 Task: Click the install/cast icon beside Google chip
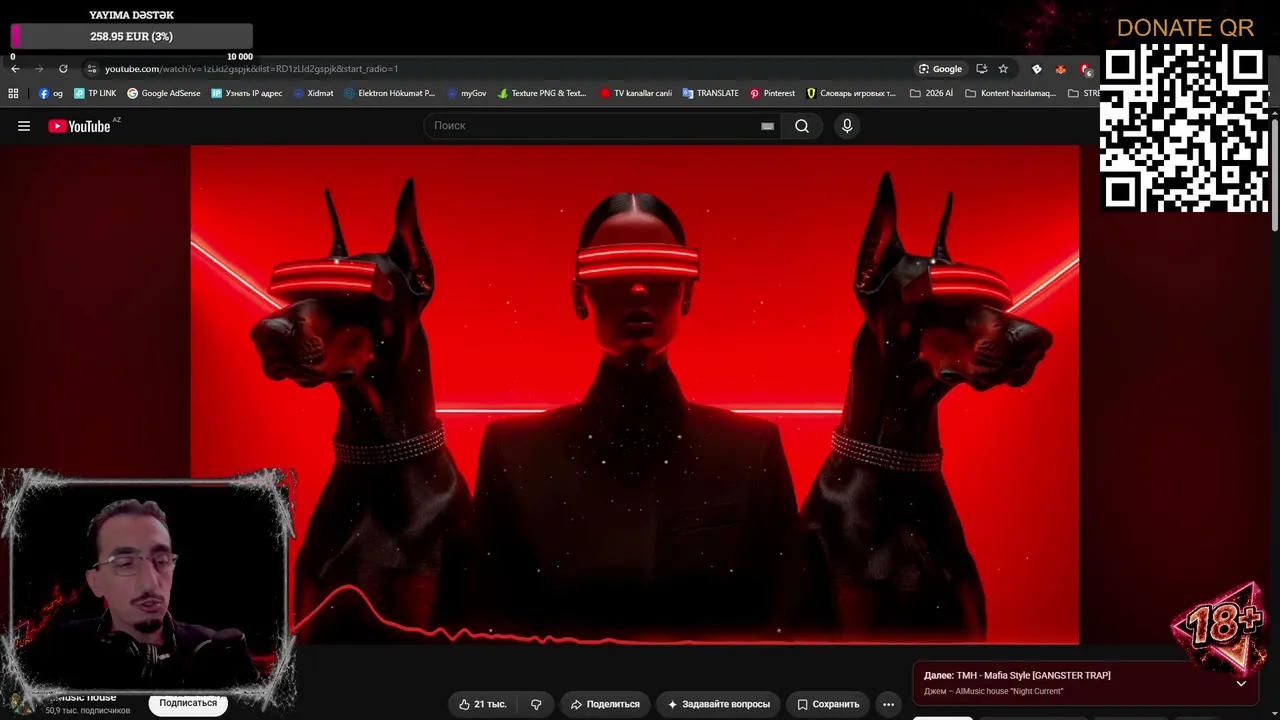pyautogui.click(x=981, y=69)
